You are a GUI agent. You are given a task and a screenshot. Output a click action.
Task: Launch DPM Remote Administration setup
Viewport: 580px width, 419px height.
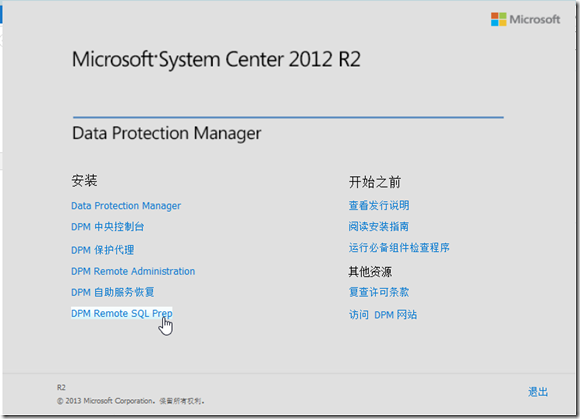click(x=133, y=271)
